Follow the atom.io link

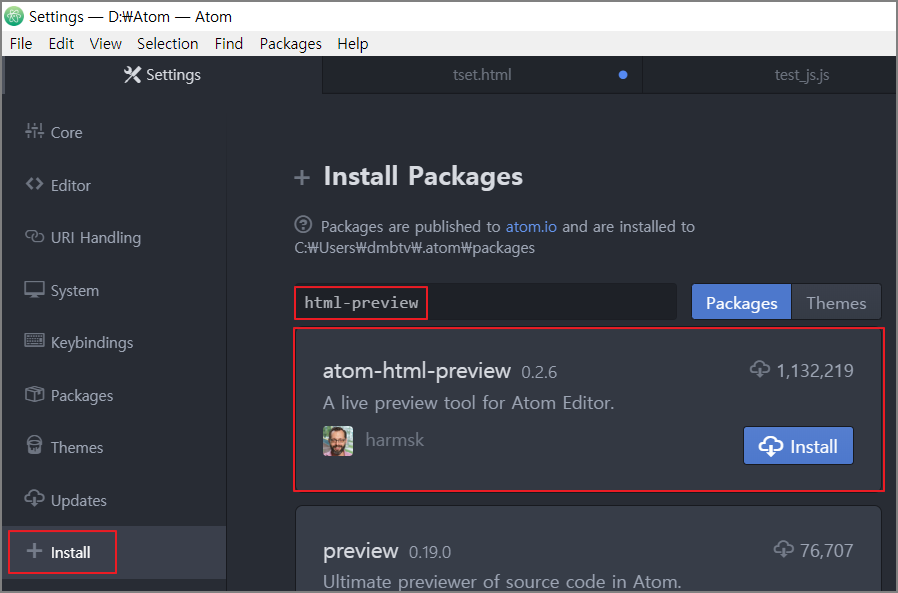tap(531, 226)
